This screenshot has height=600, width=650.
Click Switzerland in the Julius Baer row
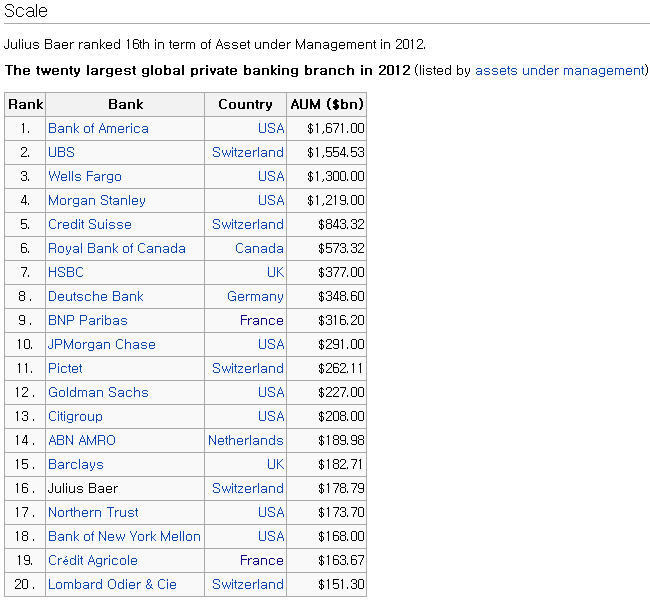[248, 488]
